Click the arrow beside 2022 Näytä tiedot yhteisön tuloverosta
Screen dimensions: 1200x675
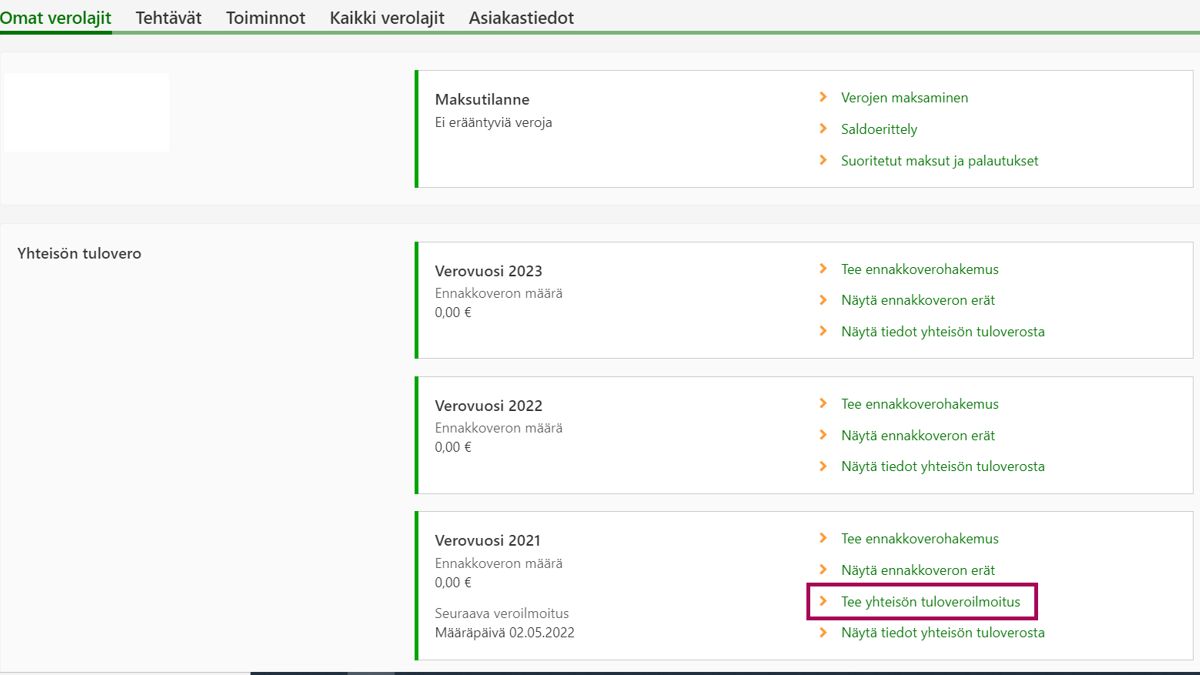point(823,466)
